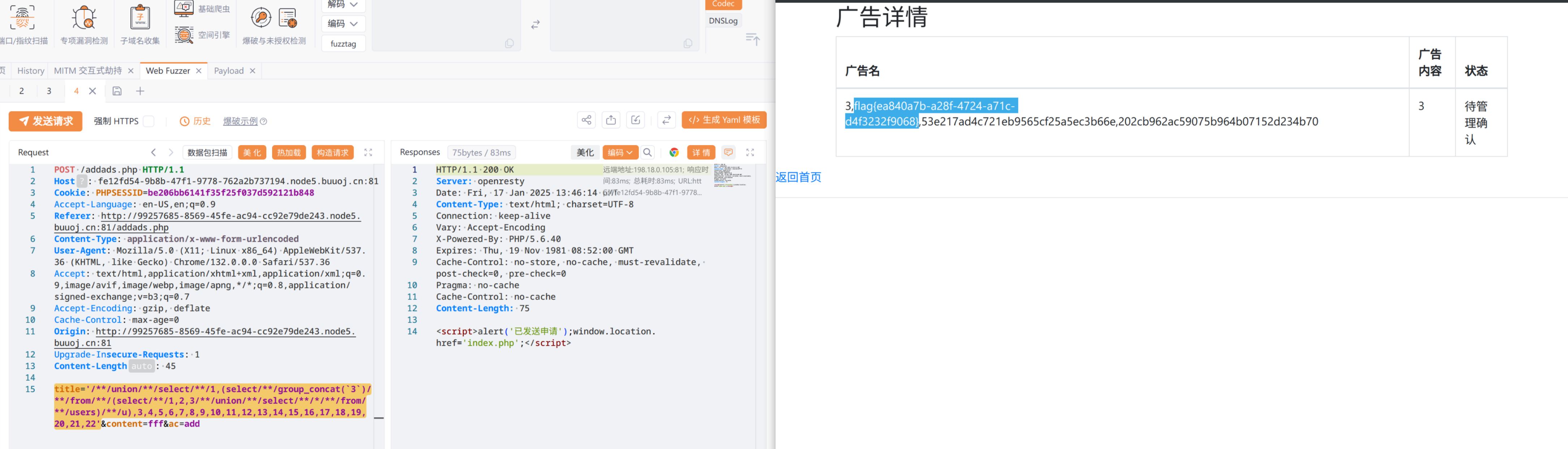Open the 爆破示例 link
Viewport: 1568px width, 449px height.
(x=240, y=121)
